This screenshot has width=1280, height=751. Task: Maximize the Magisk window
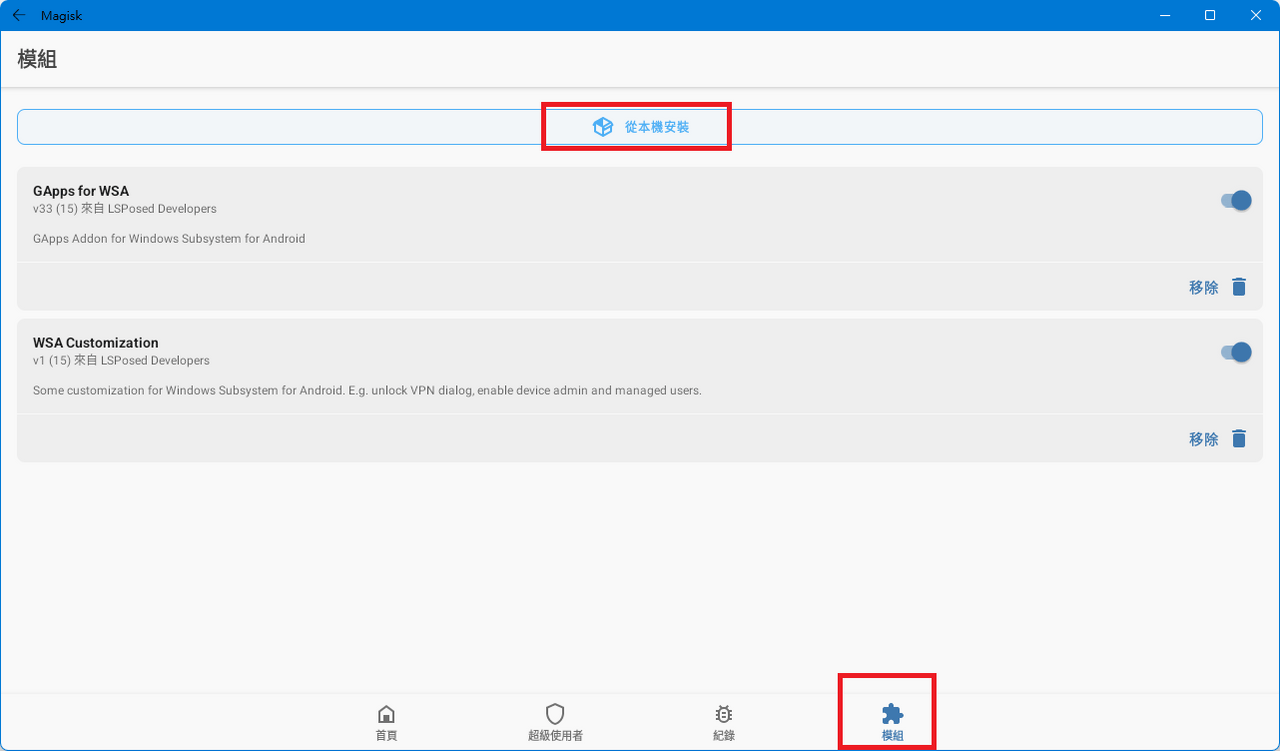(1210, 15)
